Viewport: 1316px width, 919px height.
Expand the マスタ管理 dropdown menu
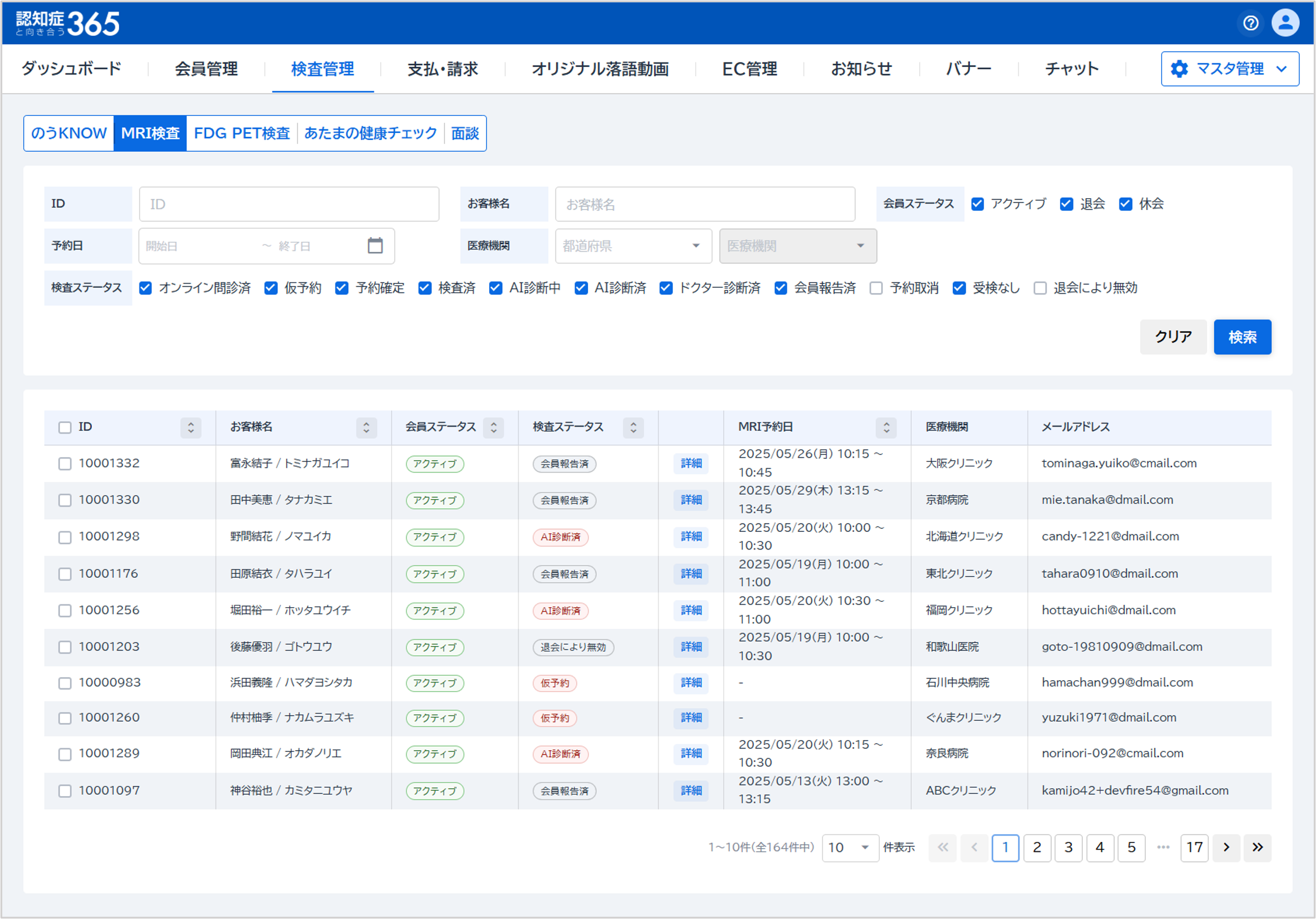(x=1230, y=69)
